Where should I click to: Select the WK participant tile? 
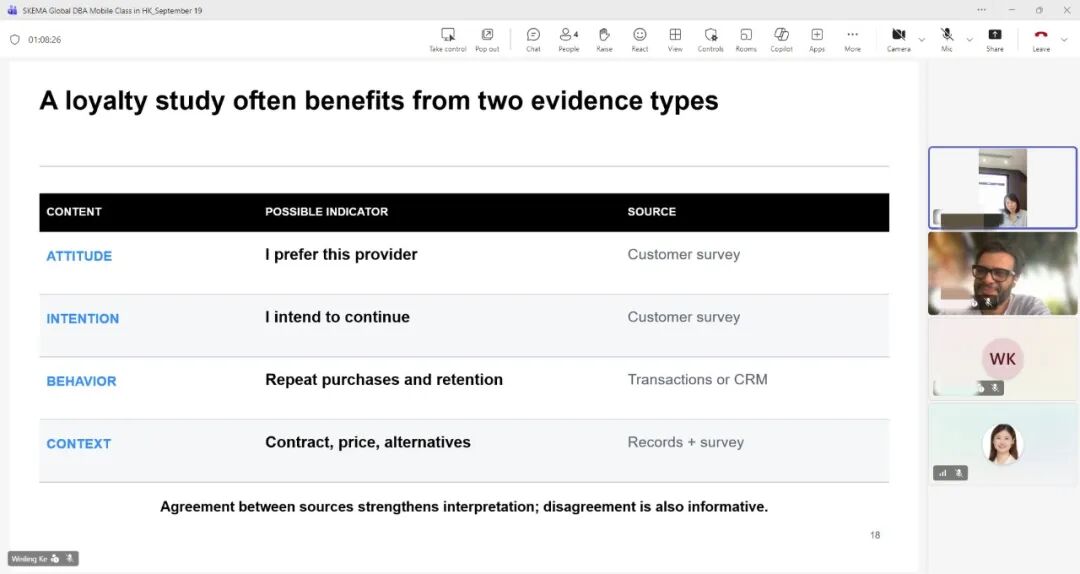click(x=1002, y=358)
